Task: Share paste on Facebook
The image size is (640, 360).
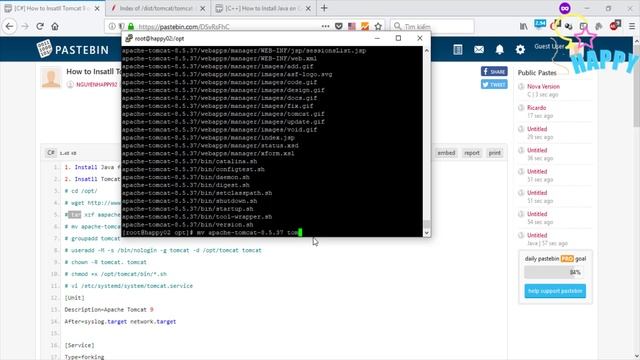Action: point(494,71)
